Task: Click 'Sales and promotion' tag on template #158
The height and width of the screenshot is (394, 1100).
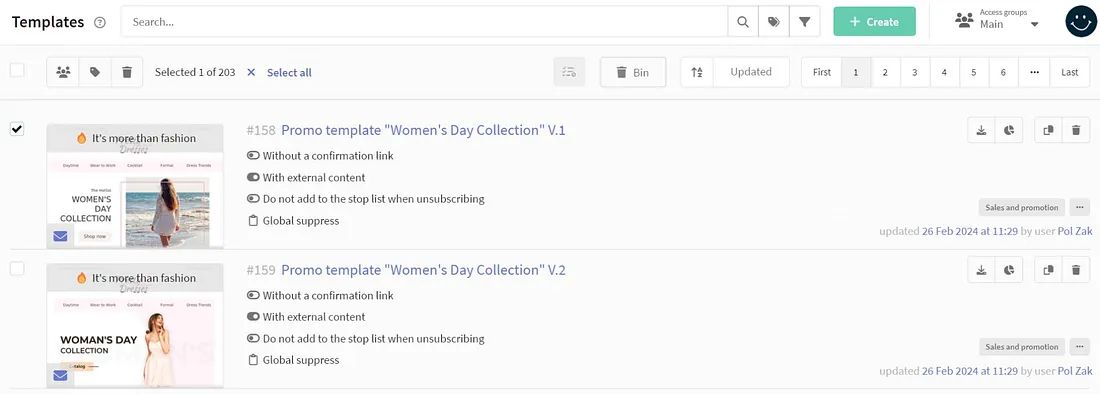Action: tap(1021, 208)
